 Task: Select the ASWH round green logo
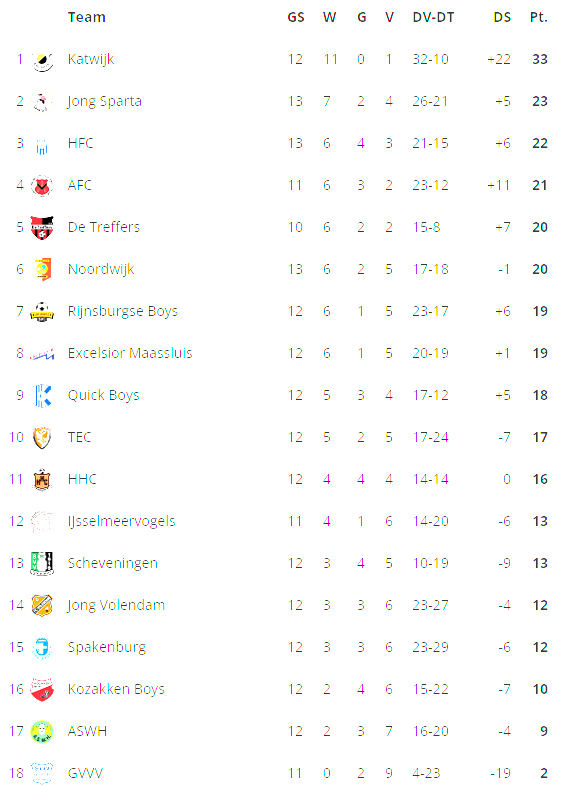click(42, 732)
